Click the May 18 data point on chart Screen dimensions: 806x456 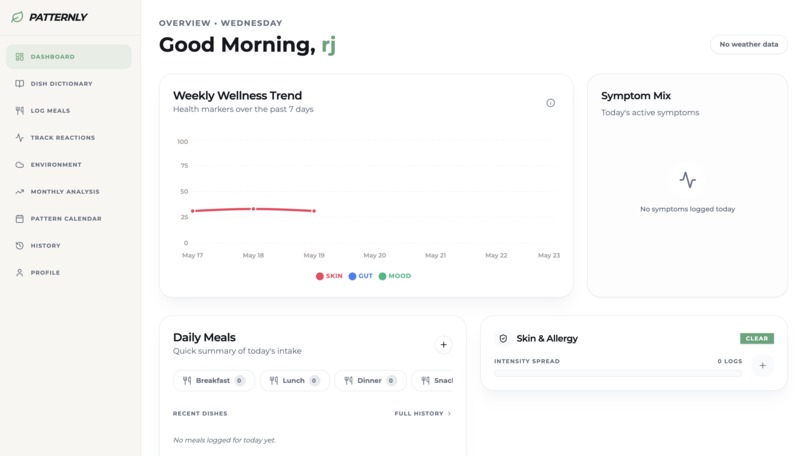click(253, 209)
